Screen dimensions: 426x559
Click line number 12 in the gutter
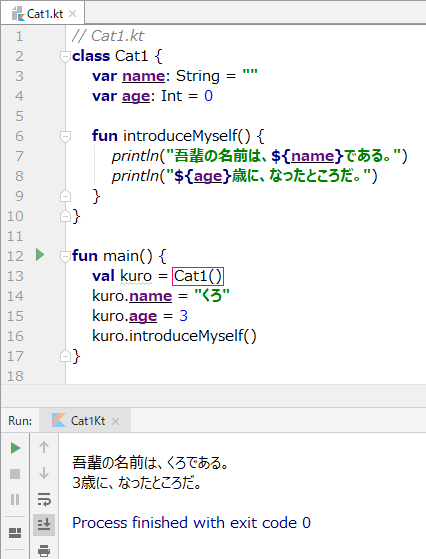coord(15,256)
